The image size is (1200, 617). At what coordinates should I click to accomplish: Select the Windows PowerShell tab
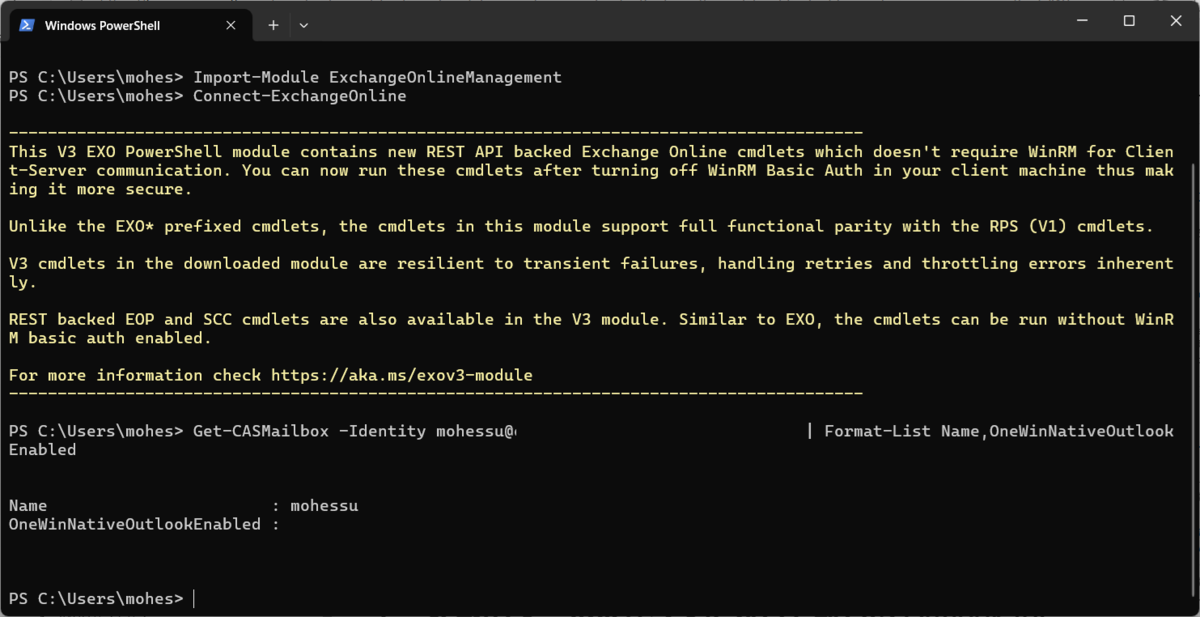pyautogui.click(x=131, y=25)
